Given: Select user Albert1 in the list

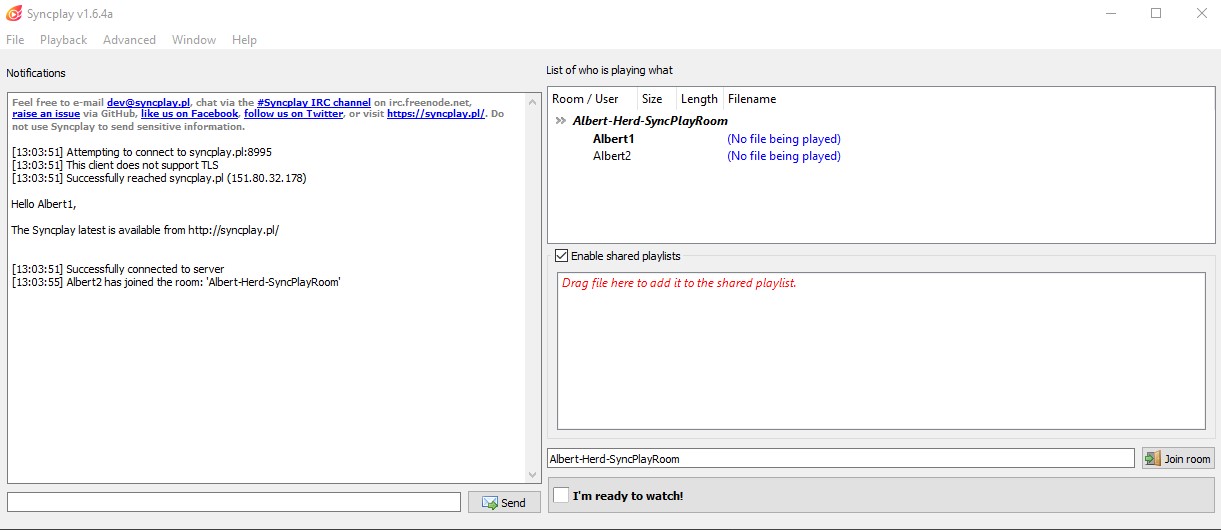Looking at the screenshot, I should [613, 139].
